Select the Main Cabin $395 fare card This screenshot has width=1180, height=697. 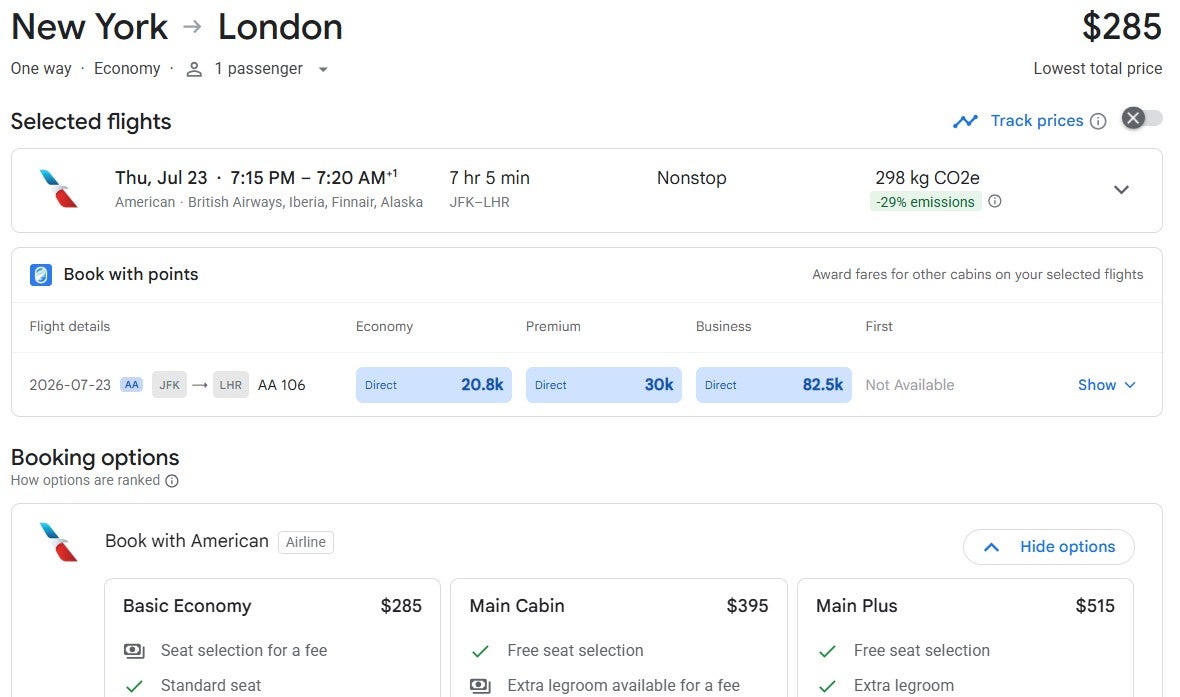pos(619,638)
